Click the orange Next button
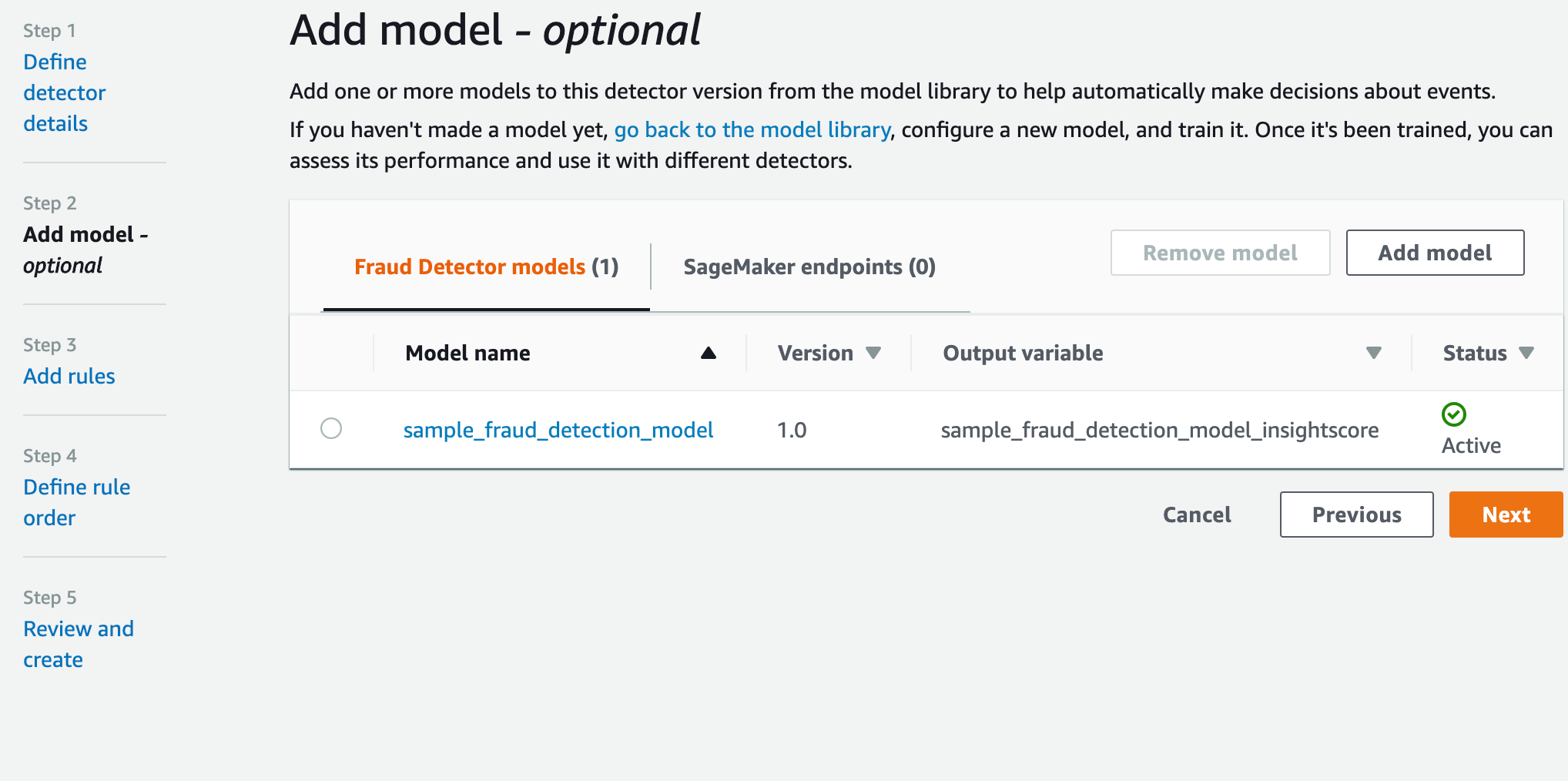 1506,515
